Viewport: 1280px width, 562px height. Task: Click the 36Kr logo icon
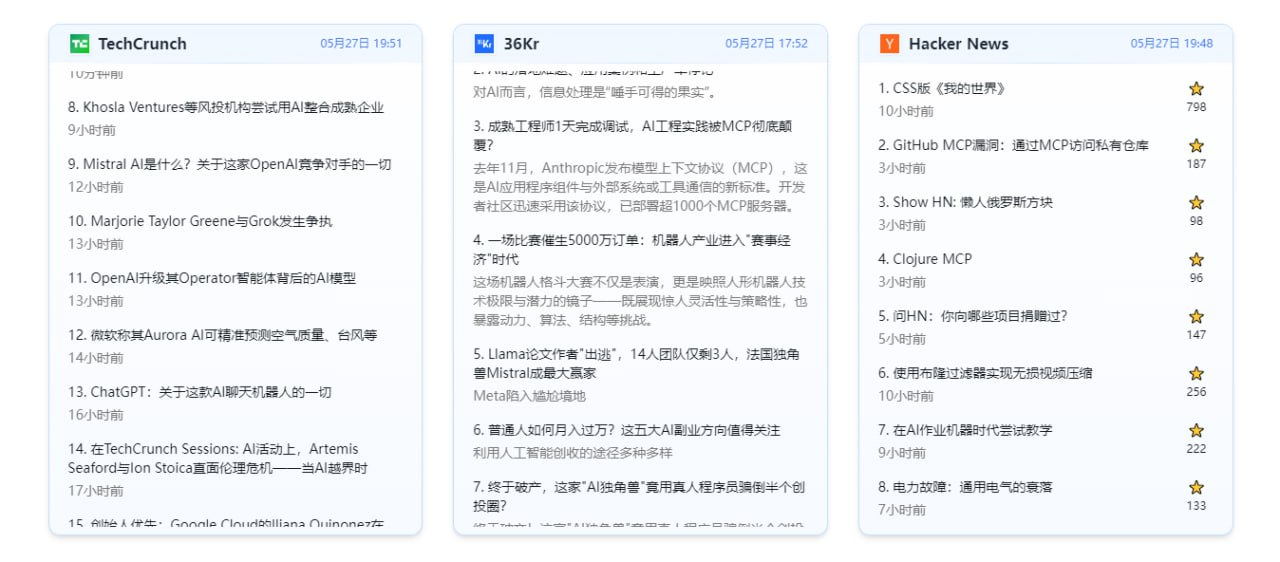pos(484,44)
